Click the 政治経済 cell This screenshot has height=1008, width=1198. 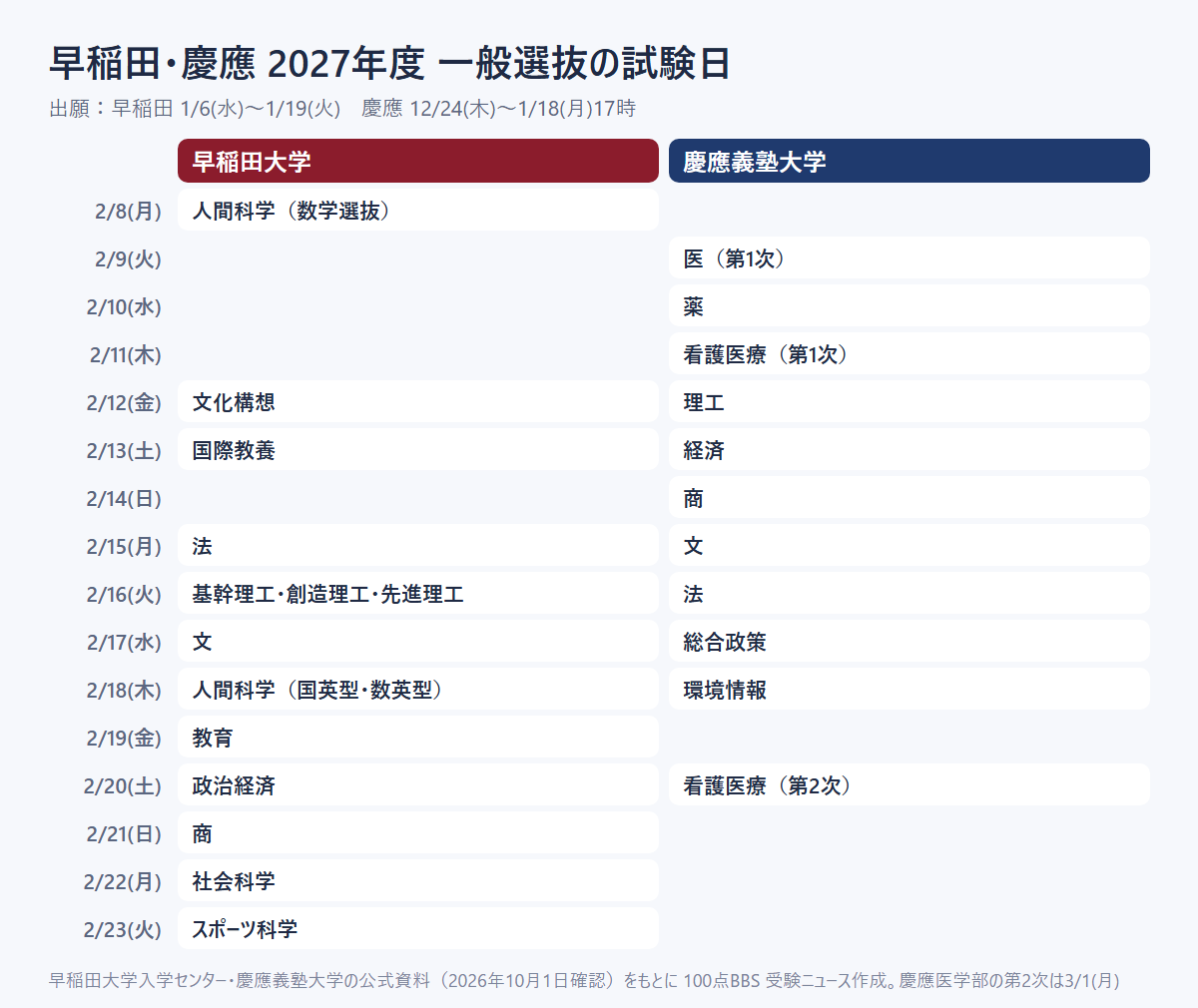click(418, 784)
